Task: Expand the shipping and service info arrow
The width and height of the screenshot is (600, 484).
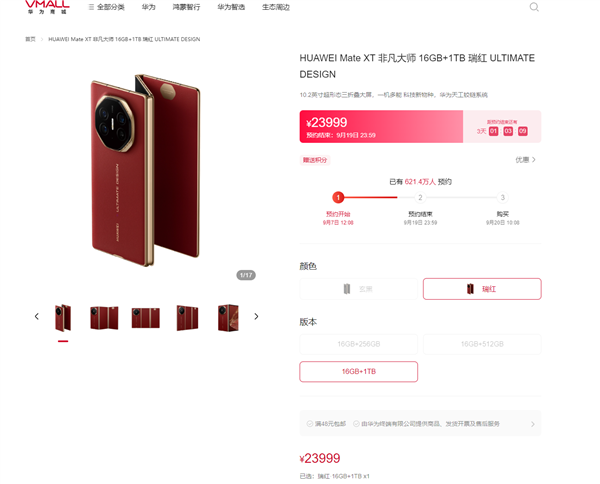Action: click(x=533, y=424)
